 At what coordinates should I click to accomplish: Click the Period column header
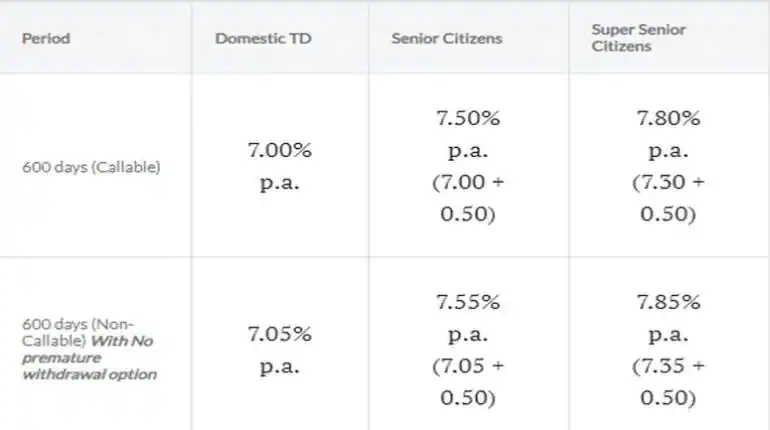(x=46, y=38)
